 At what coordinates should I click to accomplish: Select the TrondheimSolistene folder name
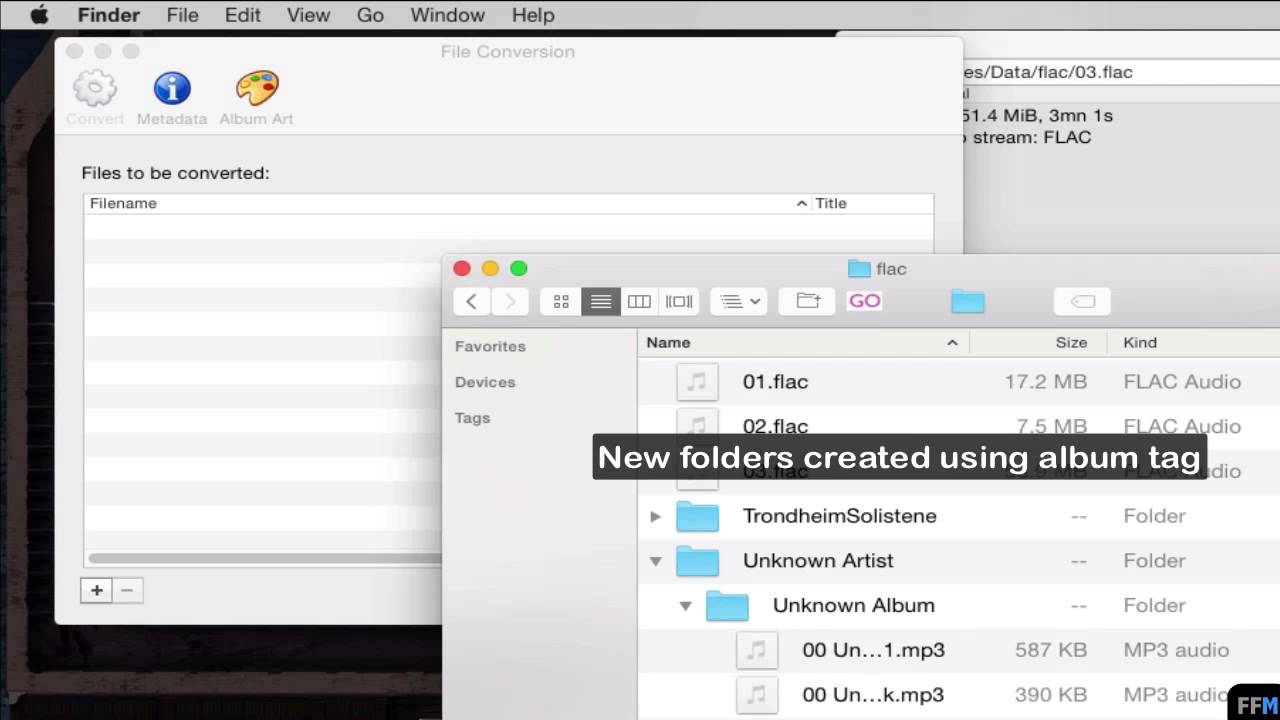coord(840,516)
